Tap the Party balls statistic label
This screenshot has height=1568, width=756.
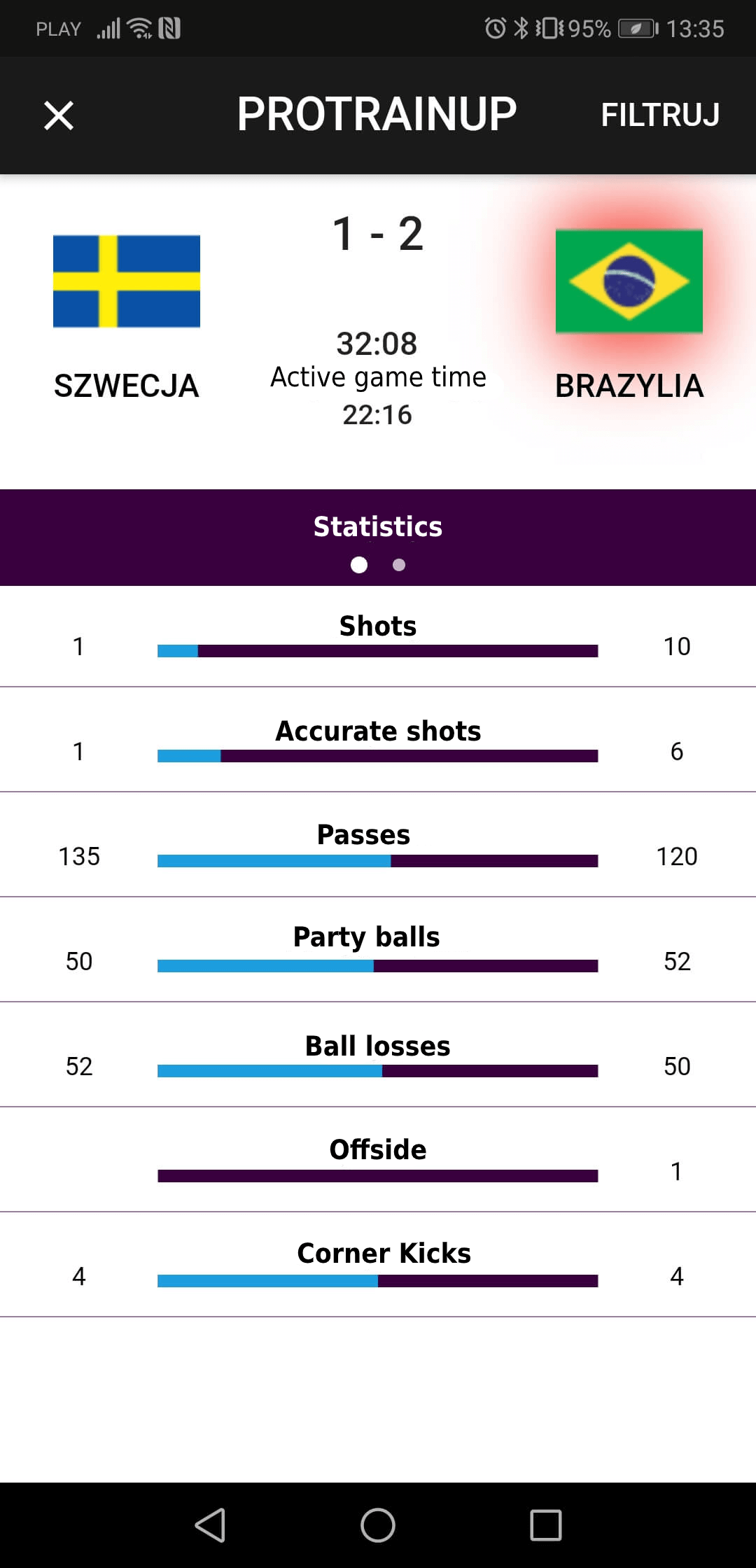tap(366, 937)
